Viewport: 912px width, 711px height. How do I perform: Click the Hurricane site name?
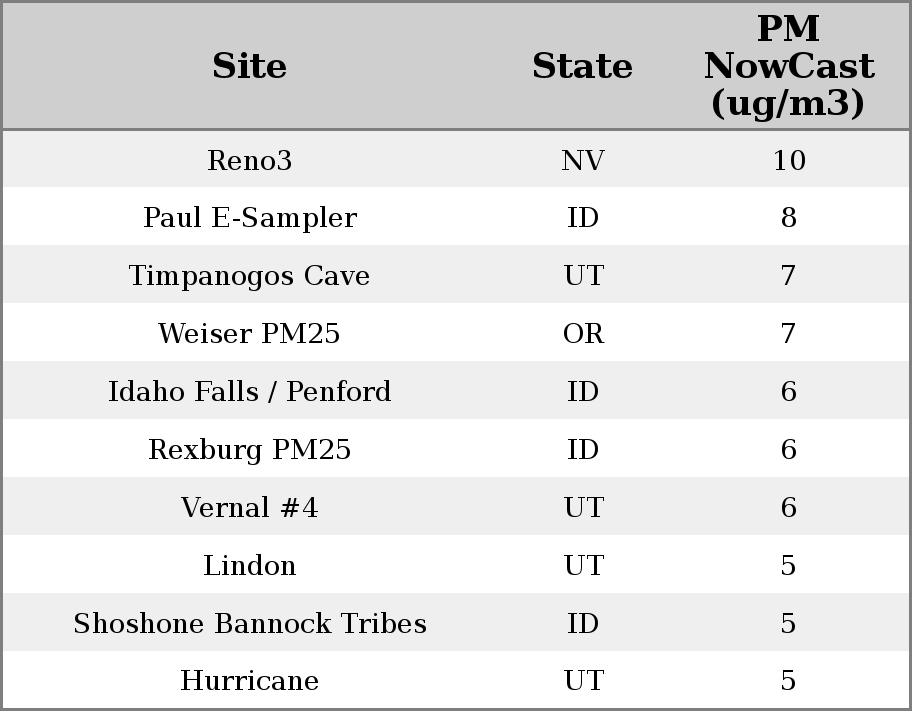tap(250, 681)
